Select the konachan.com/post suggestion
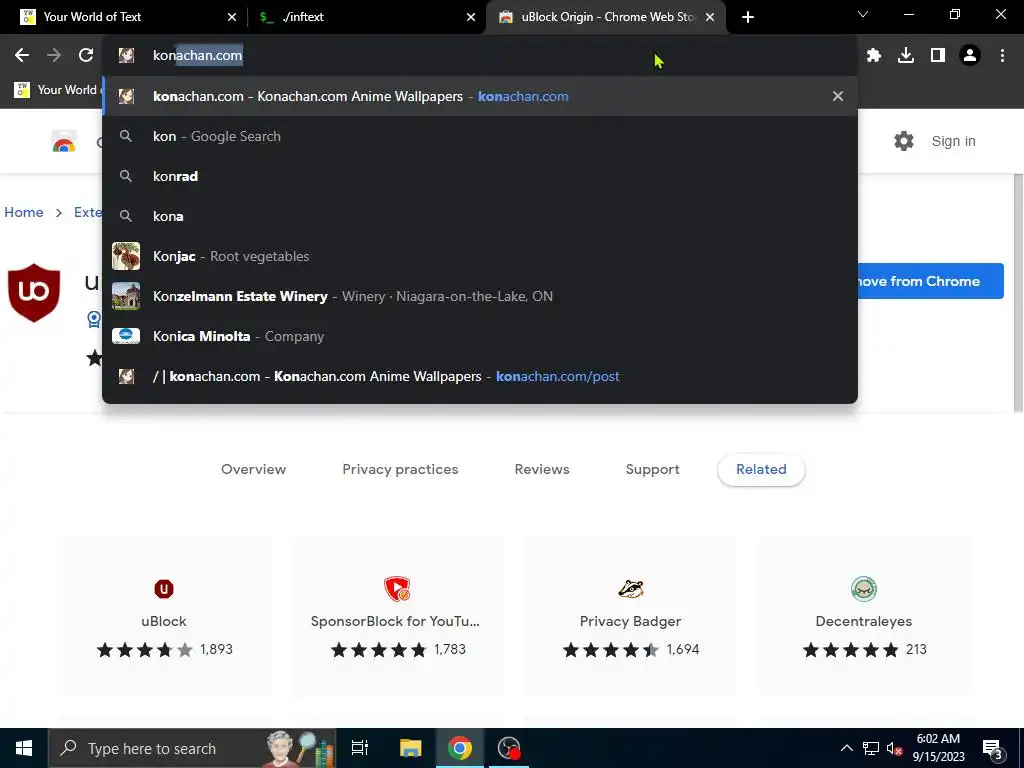 click(x=480, y=376)
